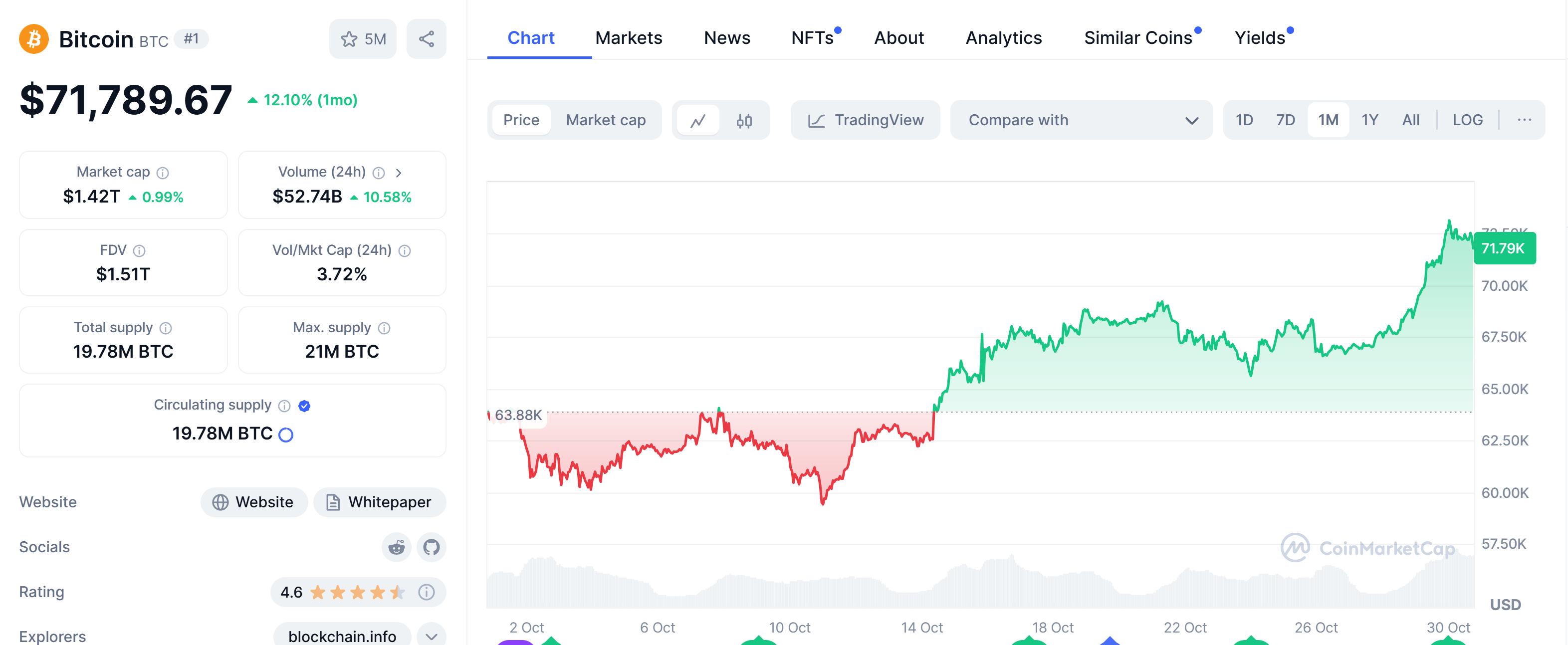Toggle chart to Market cap view
This screenshot has width=1568, height=645.
605,121
